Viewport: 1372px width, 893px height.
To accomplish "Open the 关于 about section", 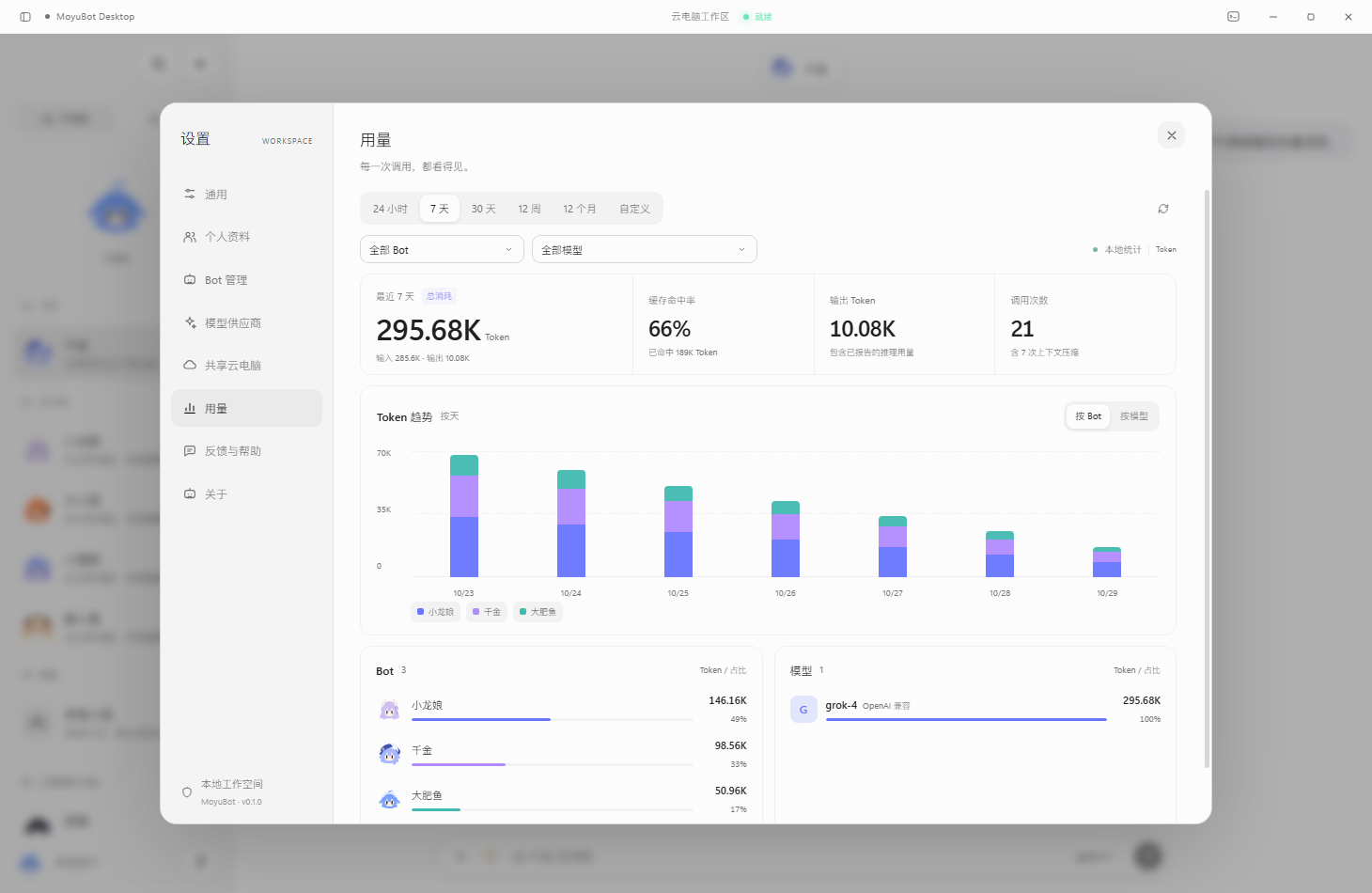I will coord(246,493).
